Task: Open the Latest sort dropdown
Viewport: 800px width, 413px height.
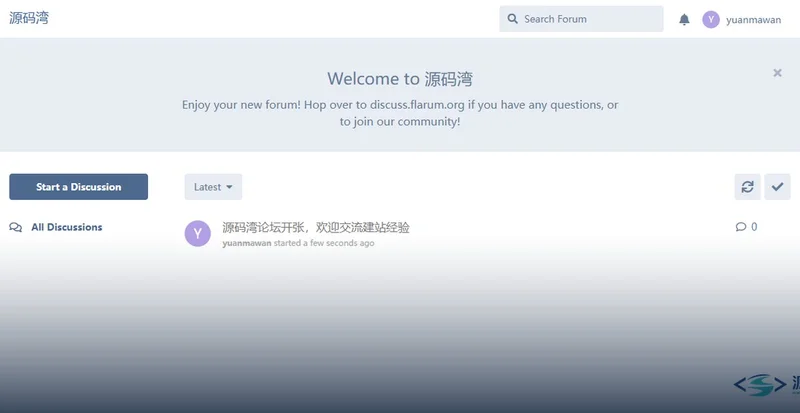Action: [213, 187]
